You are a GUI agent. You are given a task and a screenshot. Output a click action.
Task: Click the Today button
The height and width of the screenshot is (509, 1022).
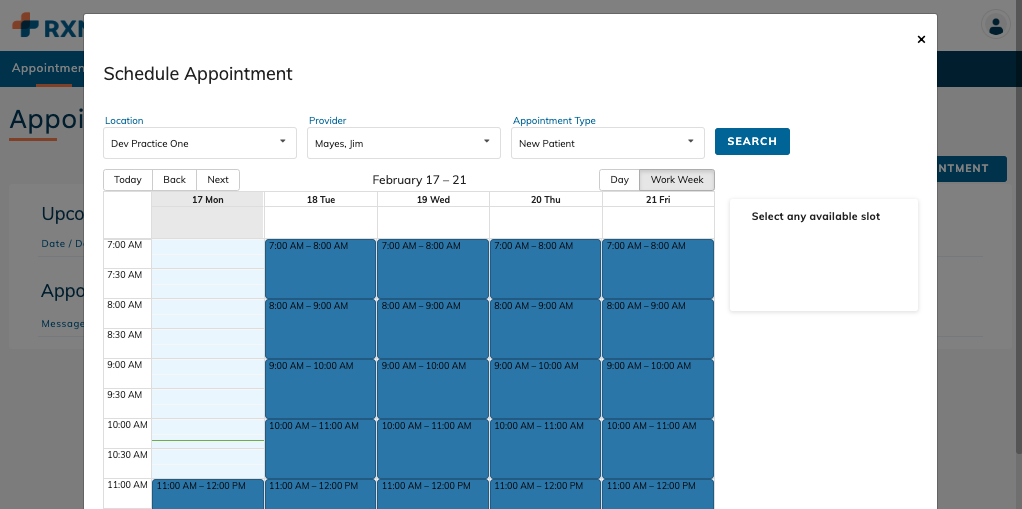(x=128, y=180)
